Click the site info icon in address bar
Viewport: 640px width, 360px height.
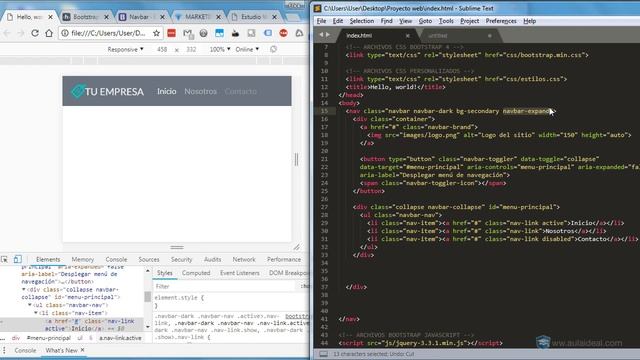64,33
